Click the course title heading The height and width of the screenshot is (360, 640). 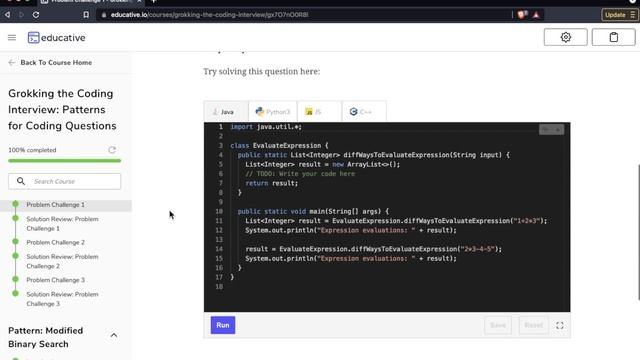[62, 110]
